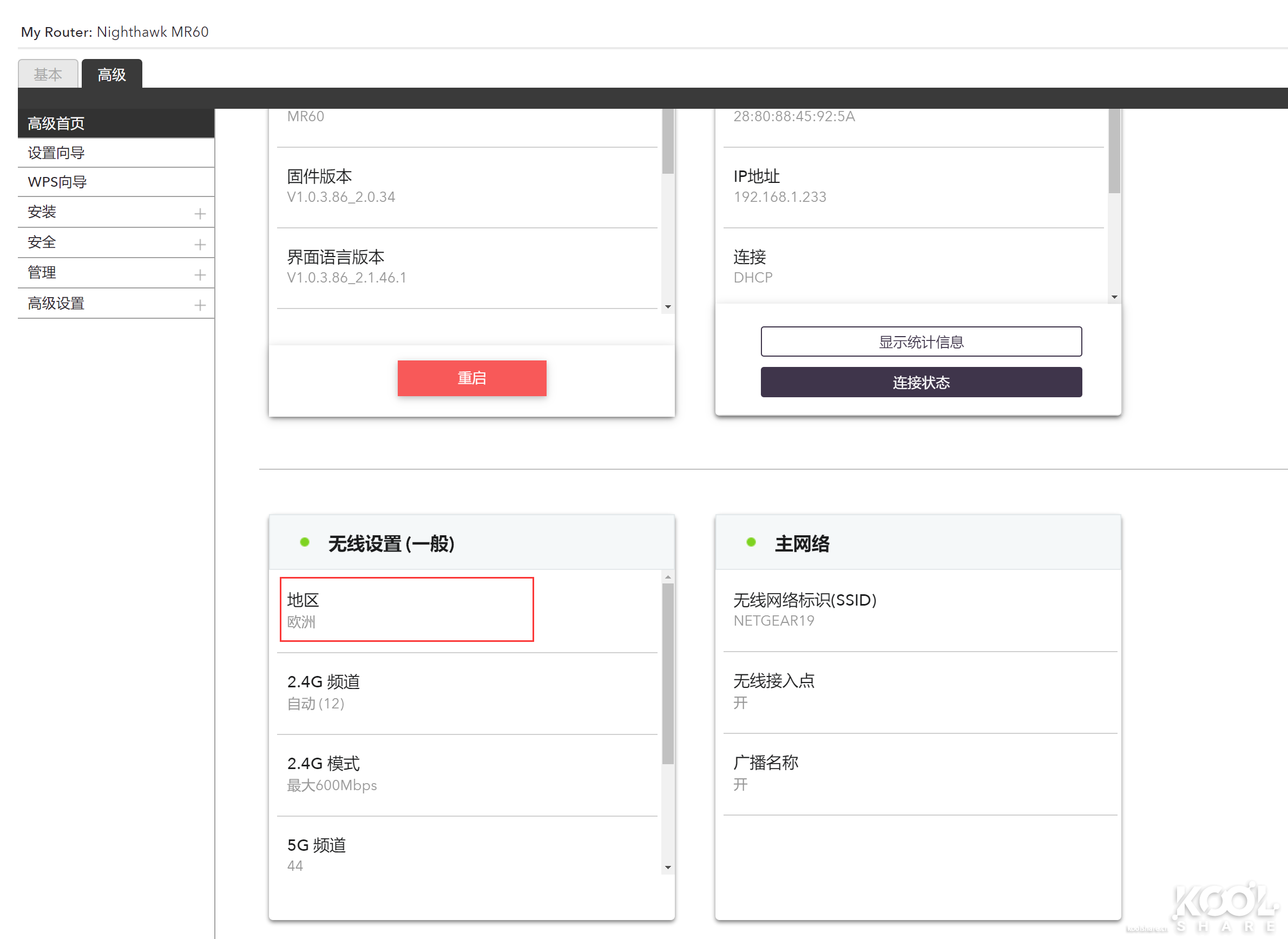Click the 5G 频道 value 44
The width and height of the screenshot is (1288, 939).
tap(295, 866)
